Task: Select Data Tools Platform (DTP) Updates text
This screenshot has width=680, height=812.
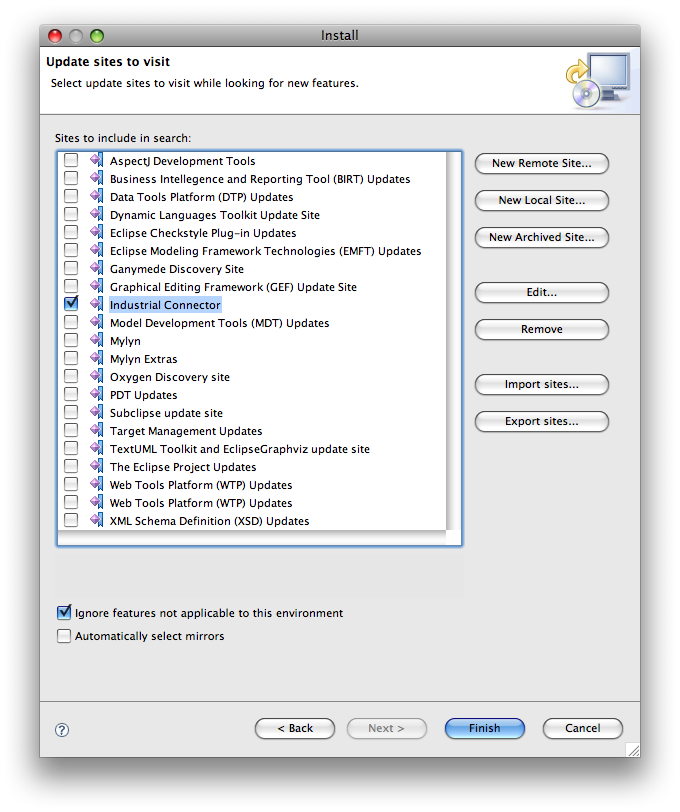Action: tap(201, 197)
